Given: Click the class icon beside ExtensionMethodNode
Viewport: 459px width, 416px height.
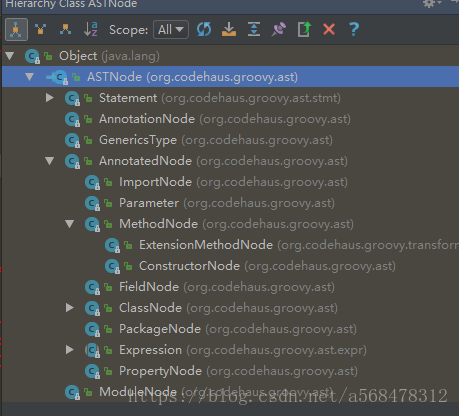Looking at the screenshot, I should [112, 245].
